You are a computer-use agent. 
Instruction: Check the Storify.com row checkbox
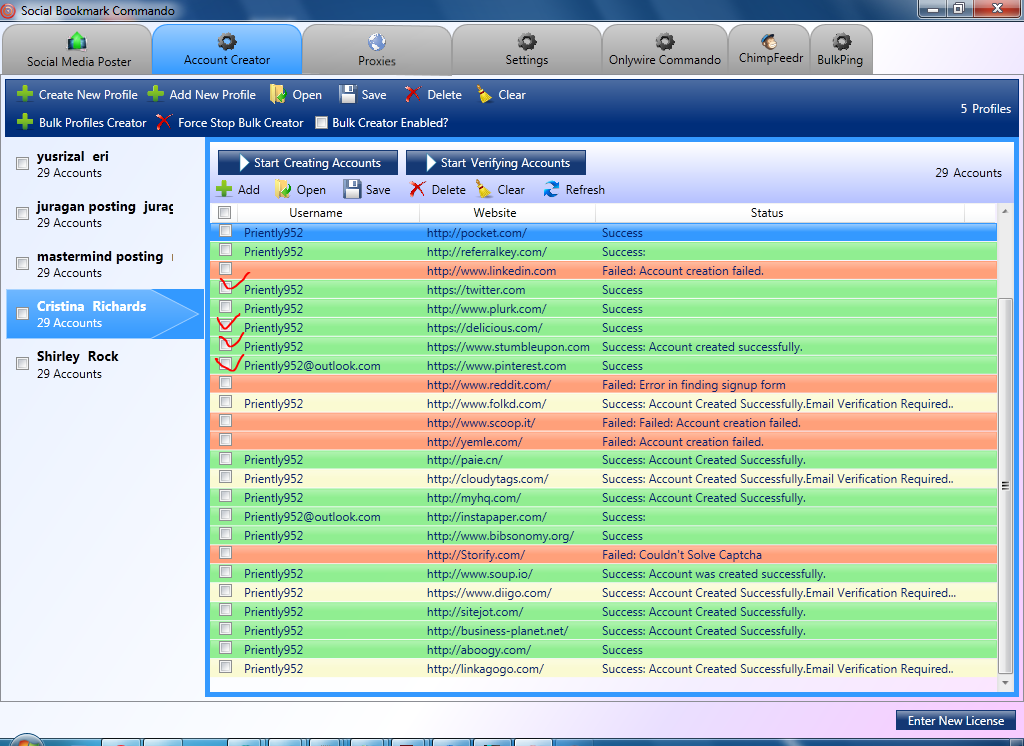(x=226, y=553)
